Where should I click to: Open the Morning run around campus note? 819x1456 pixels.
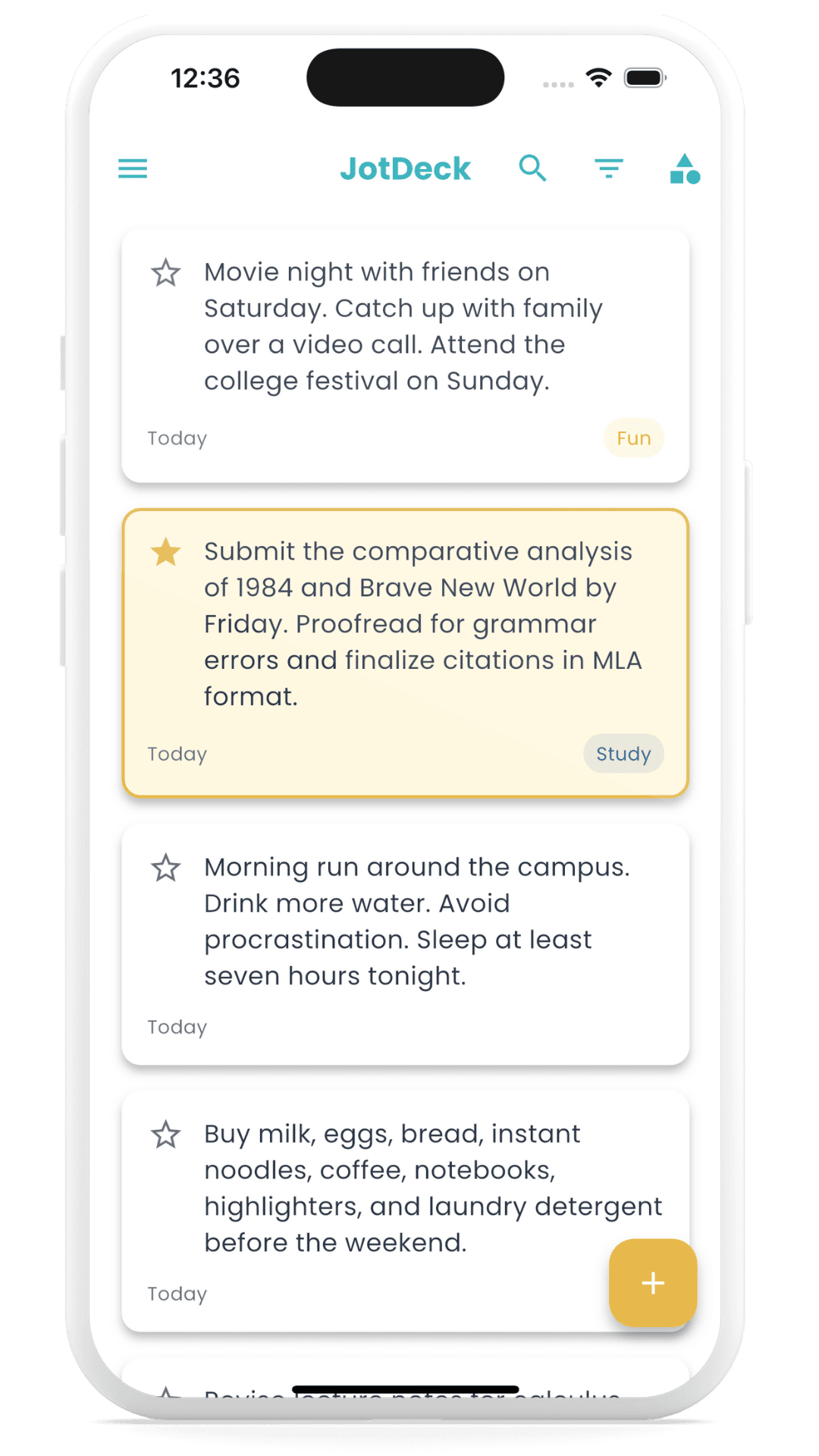(x=406, y=945)
